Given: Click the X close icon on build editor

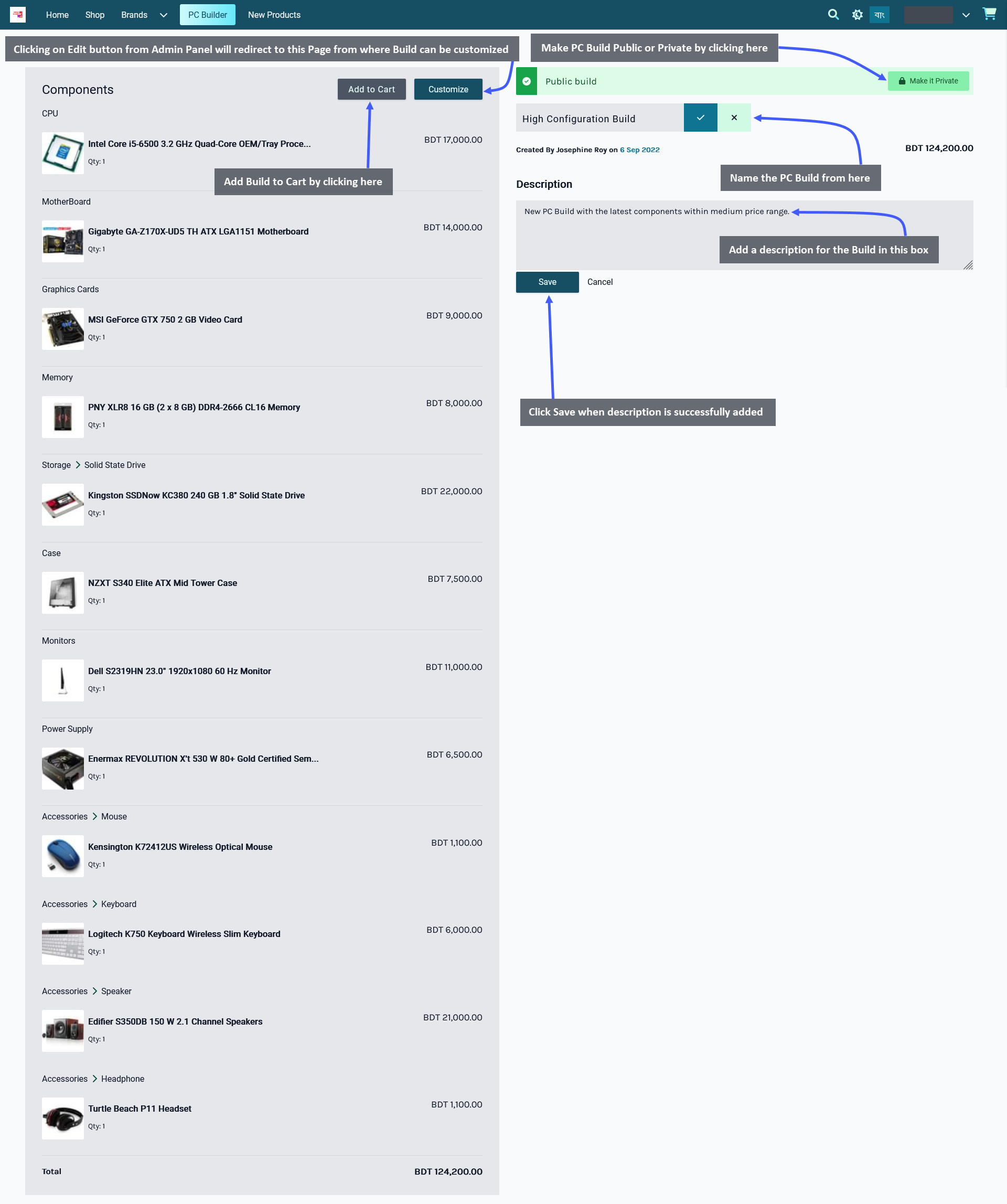Looking at the screenshot, I should click(734, 118).
